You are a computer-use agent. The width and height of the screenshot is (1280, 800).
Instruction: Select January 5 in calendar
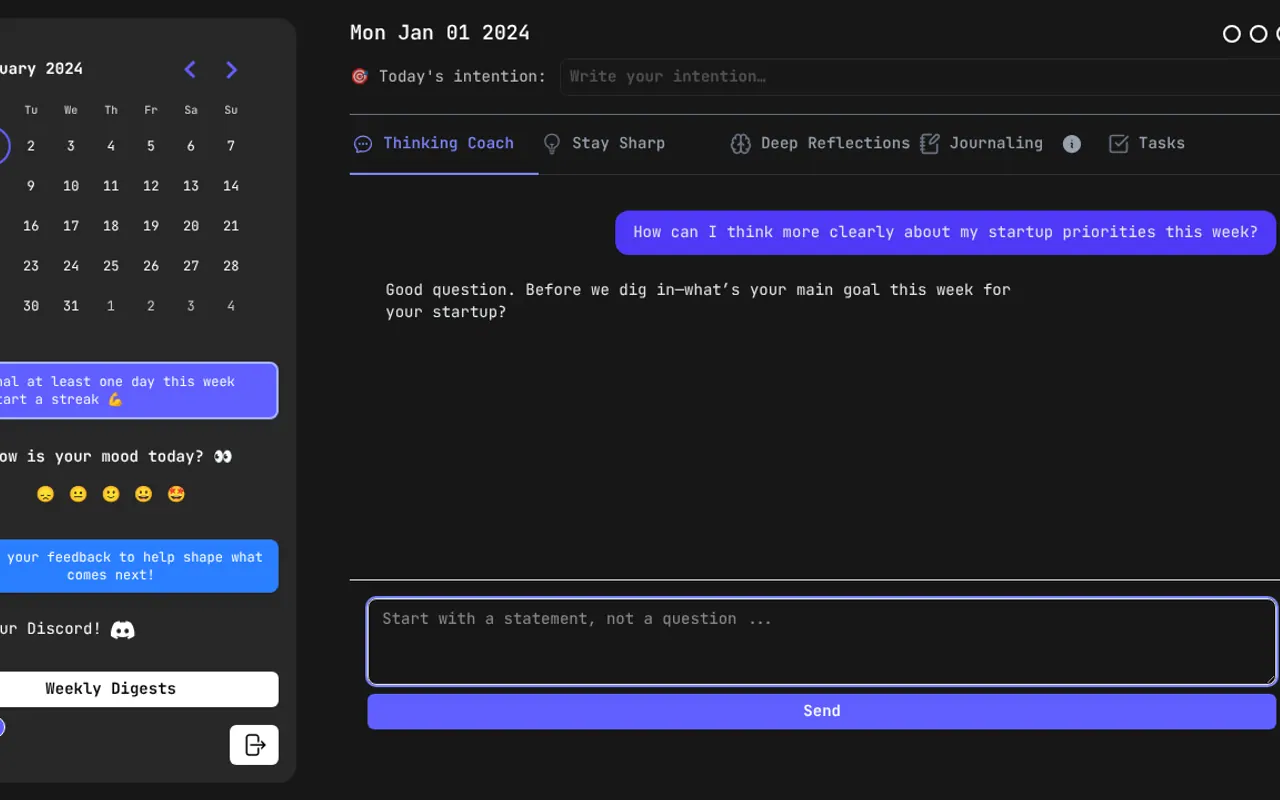(x=151, y=146)
